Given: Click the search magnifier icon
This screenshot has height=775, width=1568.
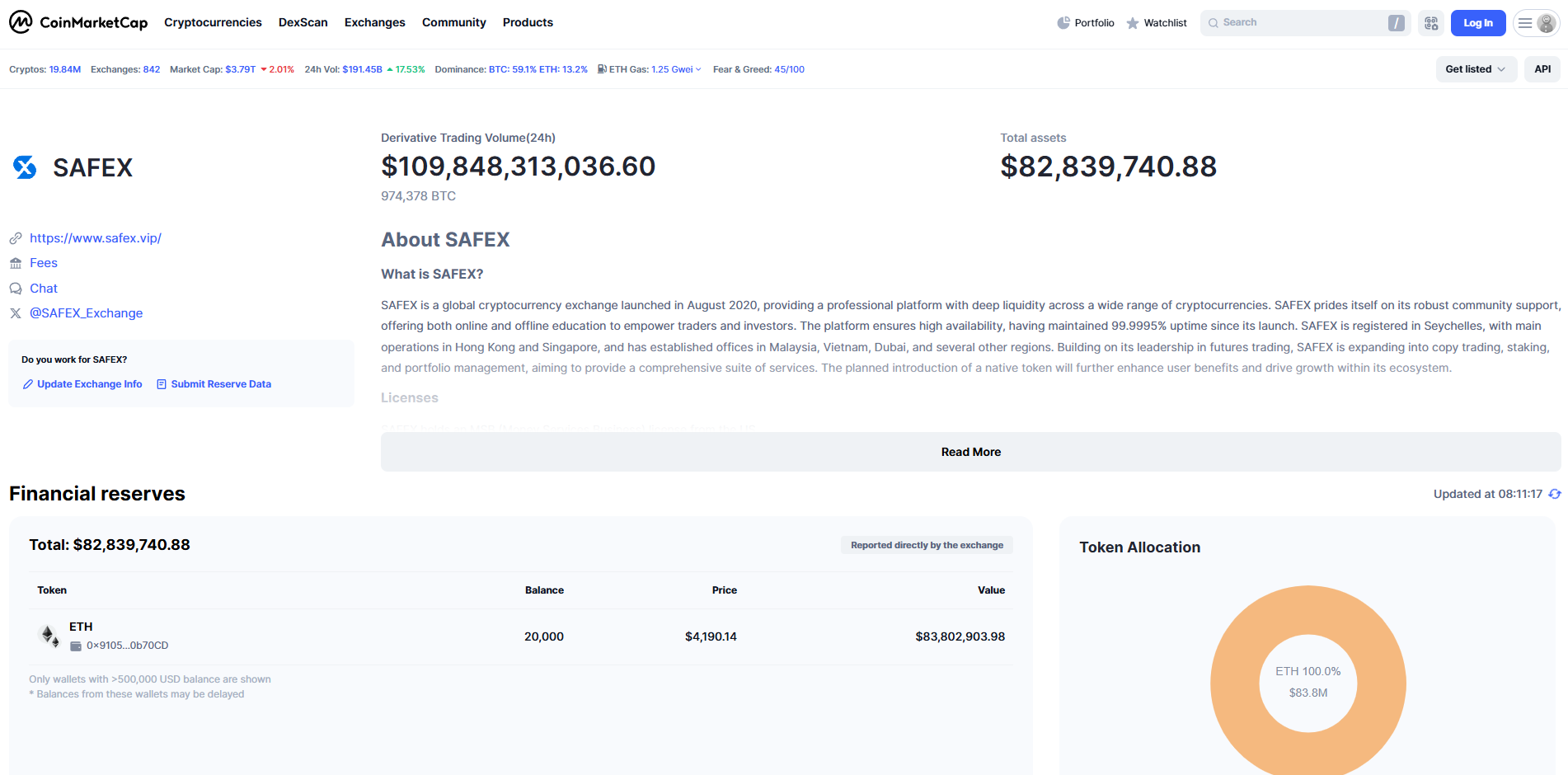Looking at the screenshot, I should (x=1214, y=23).
